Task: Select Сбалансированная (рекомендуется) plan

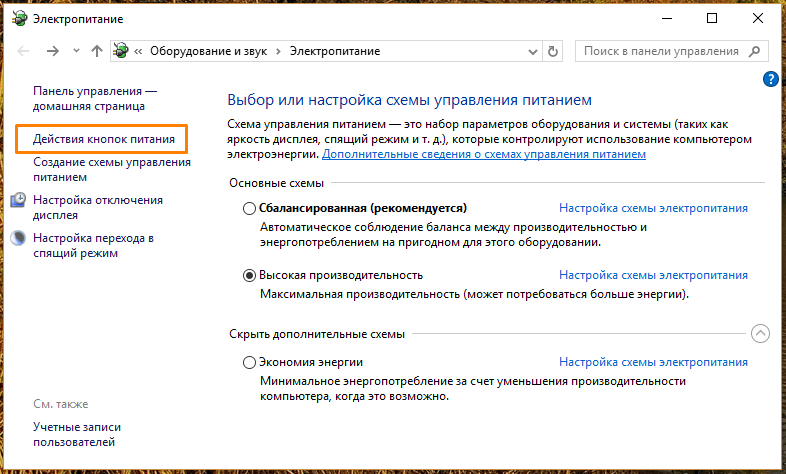Action: pyautogui.click(x=249, y=208)
